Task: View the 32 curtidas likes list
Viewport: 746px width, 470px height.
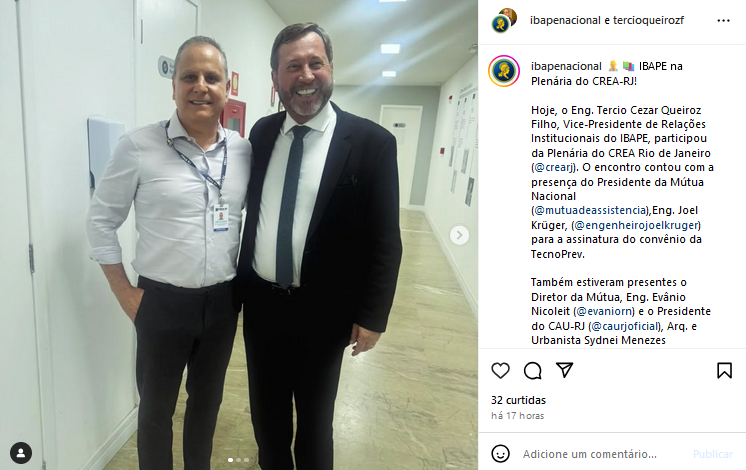Action: pyautogui.click(x=518, y=400)
